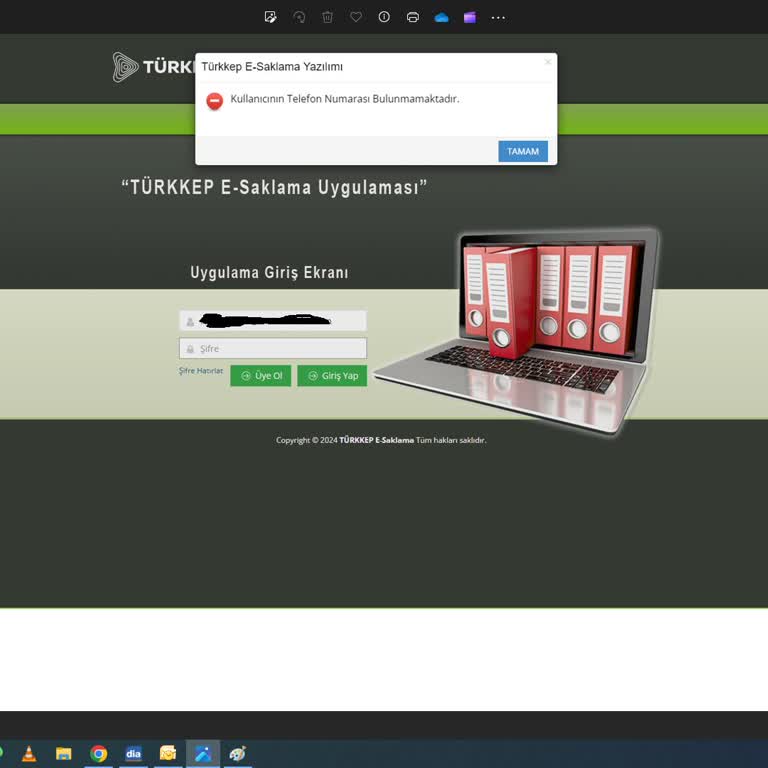This screenshot has height=768, width=768.
Task: Click the Copyright 2024 TÜRKKEP E-Saklama footer text
Action: (x=381, y=440)
